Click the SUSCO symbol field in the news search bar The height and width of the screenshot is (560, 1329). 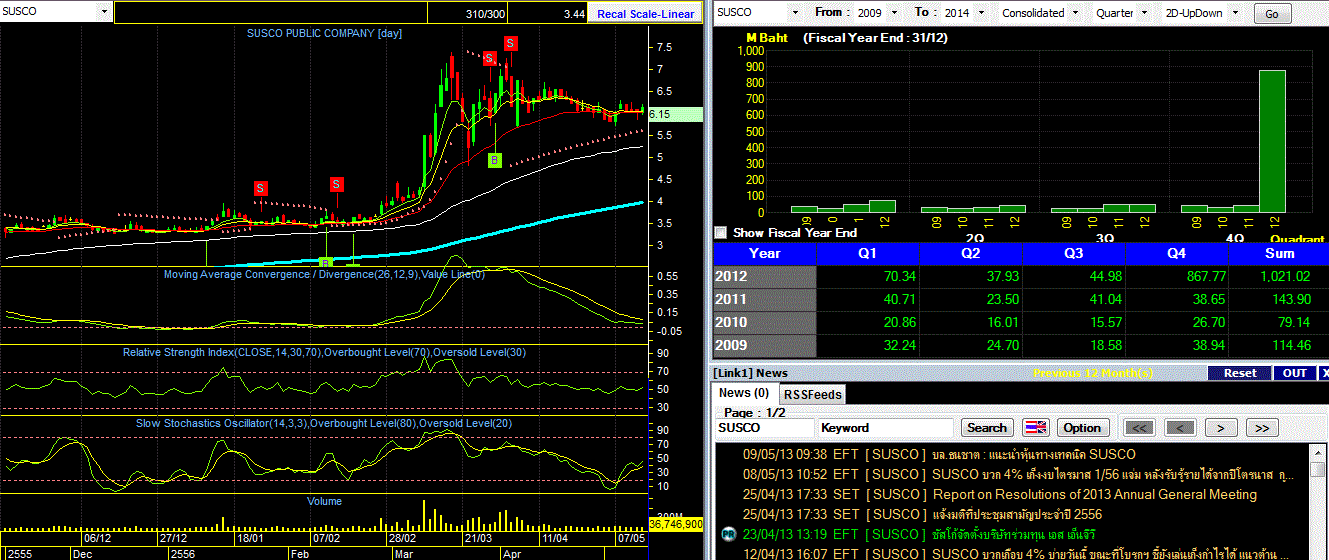pyautogui.click(x=765, y=428)
